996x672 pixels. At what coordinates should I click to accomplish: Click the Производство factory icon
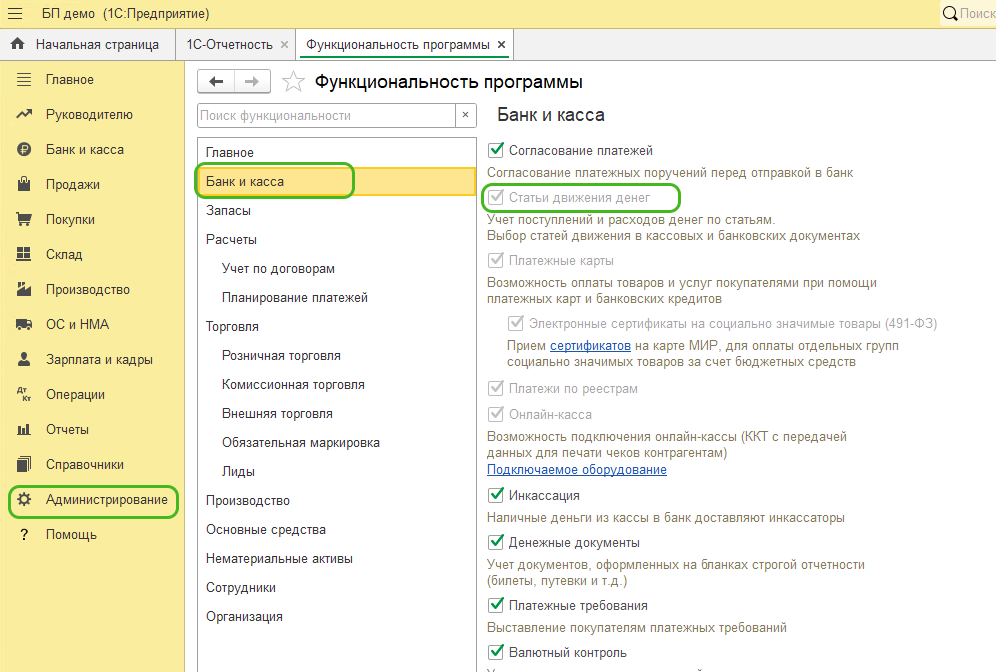(x=25, y=290)
